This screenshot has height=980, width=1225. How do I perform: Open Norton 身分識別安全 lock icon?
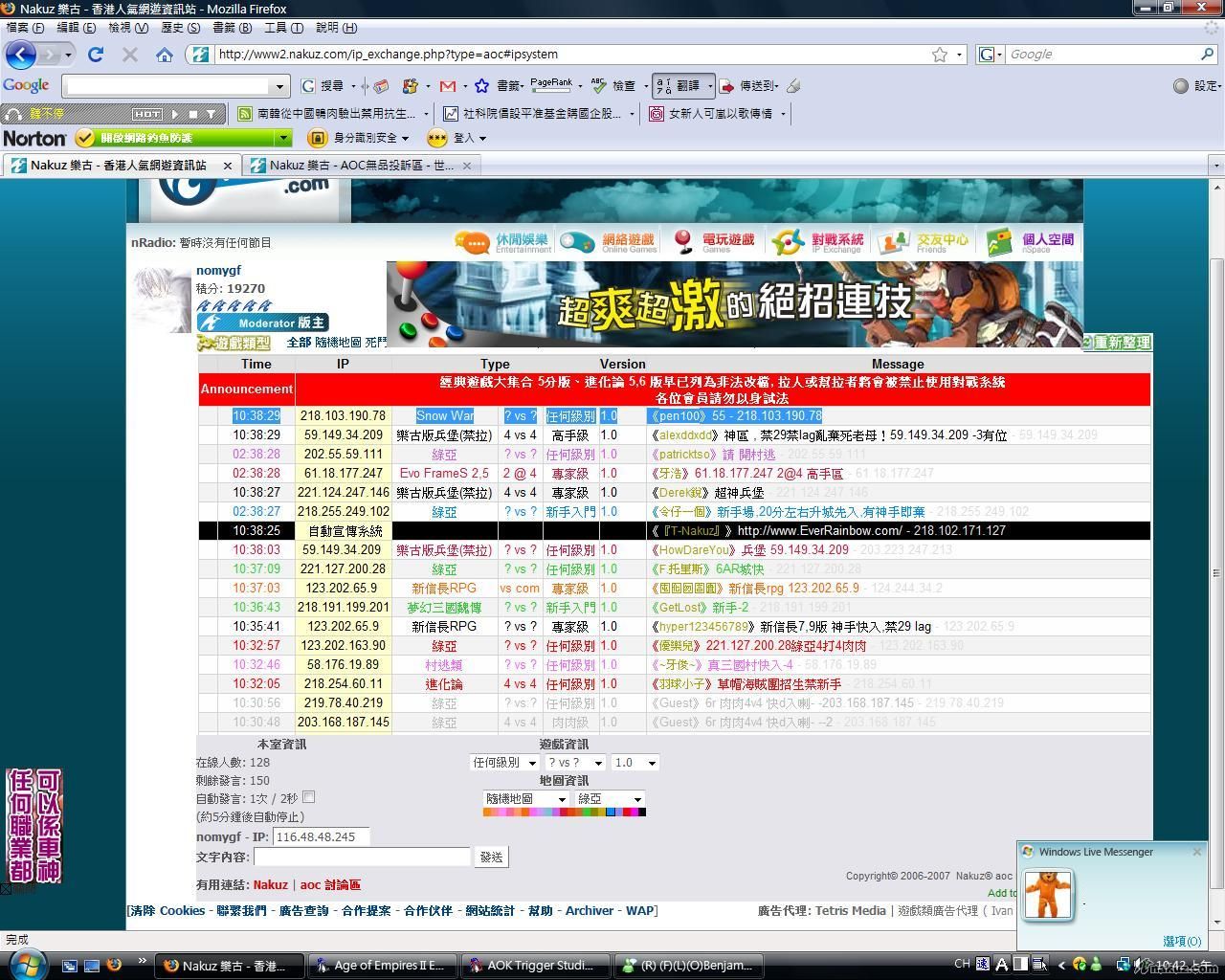317,138
